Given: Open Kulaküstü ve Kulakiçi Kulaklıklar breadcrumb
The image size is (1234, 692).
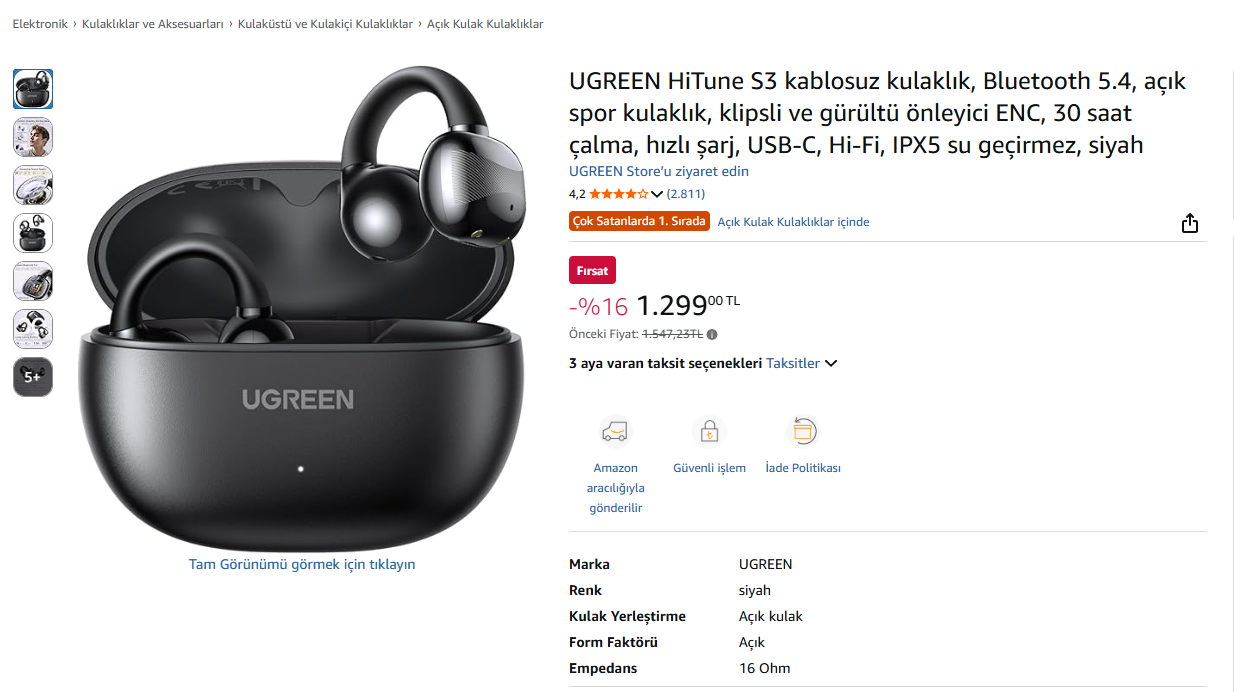Looking at the screenshot, I should (325, 24).
